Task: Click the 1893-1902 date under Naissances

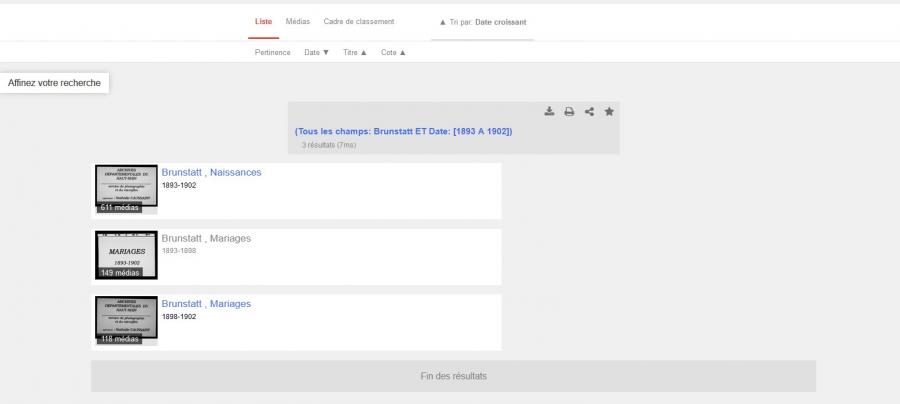Action: [179, 185]
